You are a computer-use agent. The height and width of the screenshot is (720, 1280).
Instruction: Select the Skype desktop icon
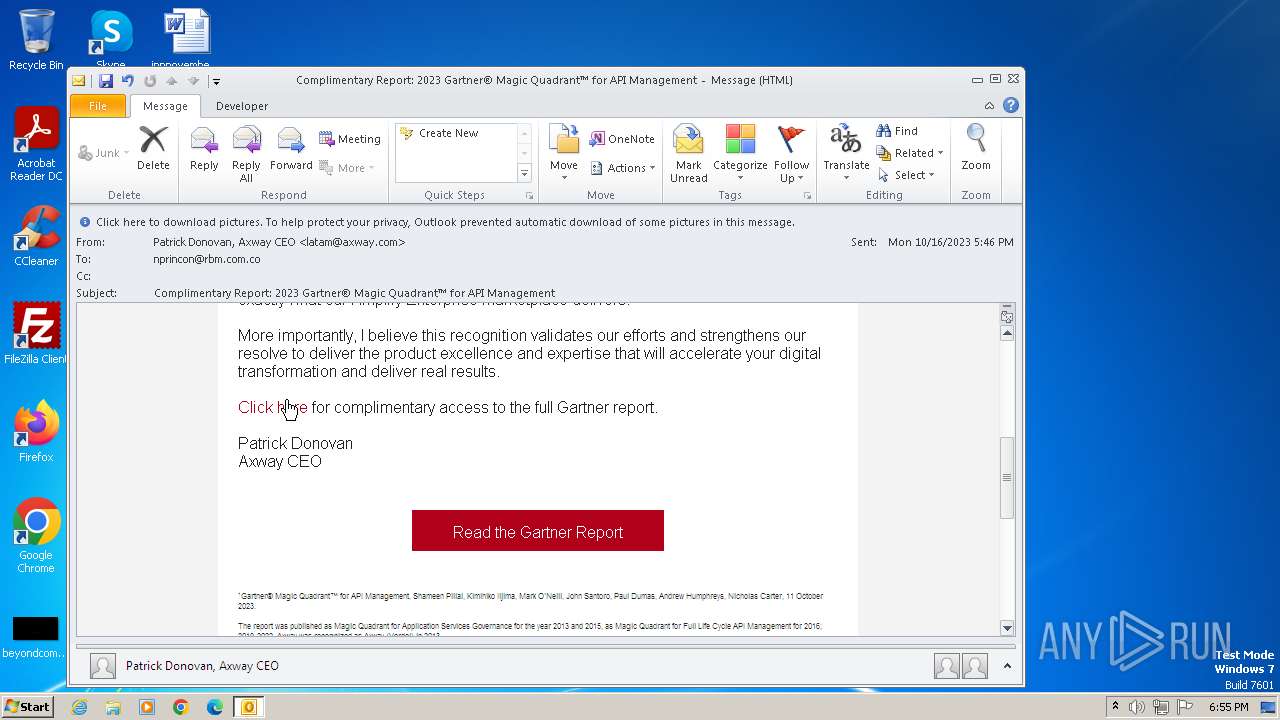[x=111, y=38]
